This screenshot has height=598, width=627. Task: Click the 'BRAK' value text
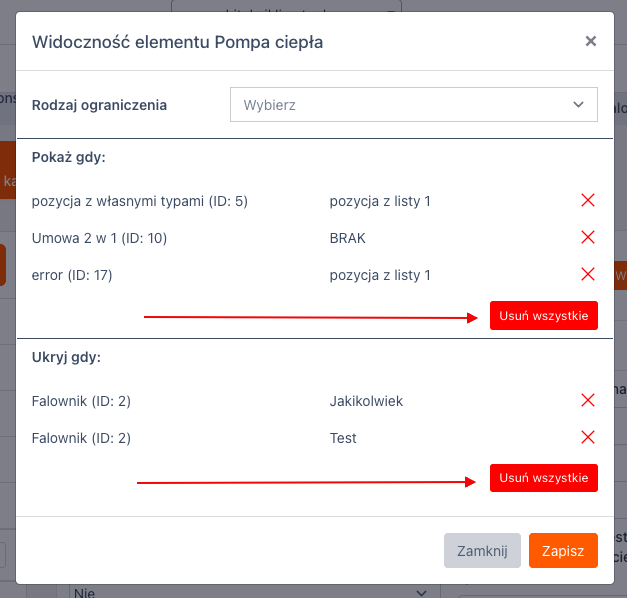click(347, 238)
